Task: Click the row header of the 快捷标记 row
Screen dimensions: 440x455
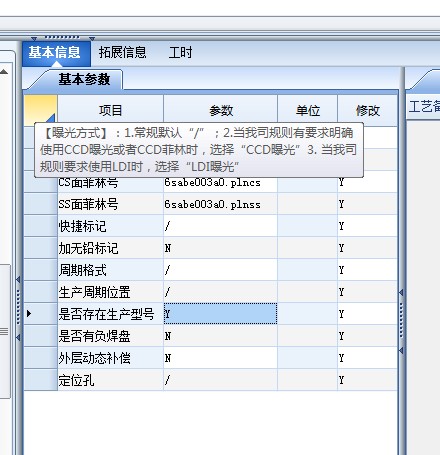Action: (40, 226)
